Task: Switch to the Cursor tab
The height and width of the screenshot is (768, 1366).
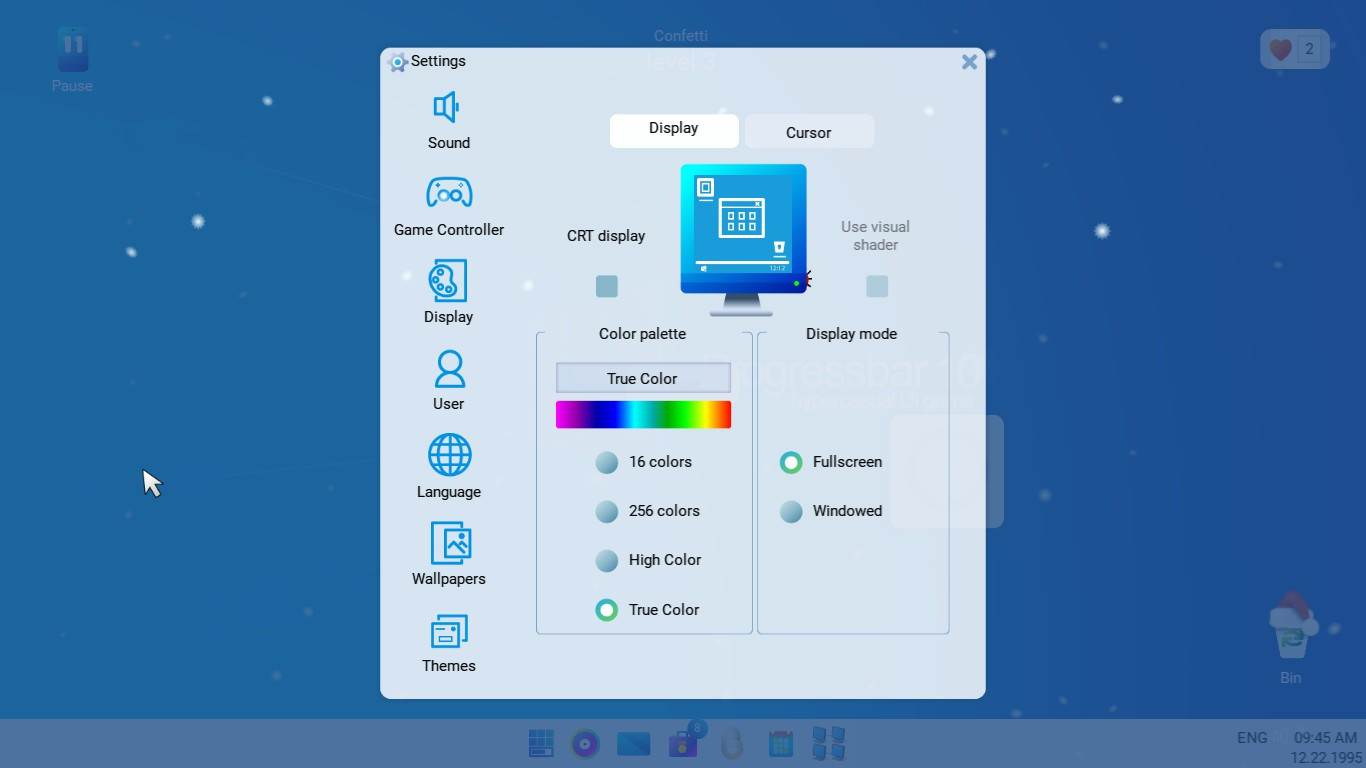Action: [x=808, y=131]
